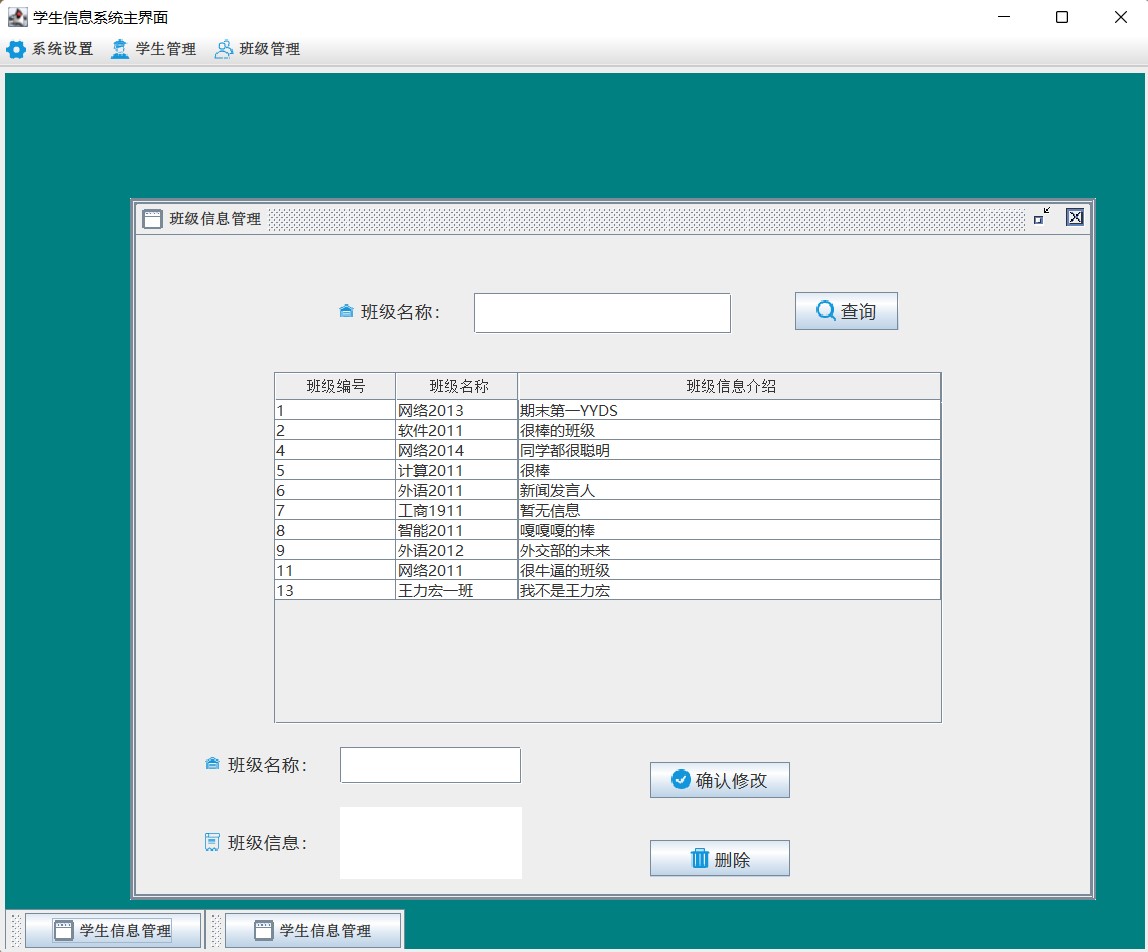The width and height of the screenshot is (1148, 952).
Task: Select the row 软件2011
Action: pyautogui.click(x=608, y=430)
